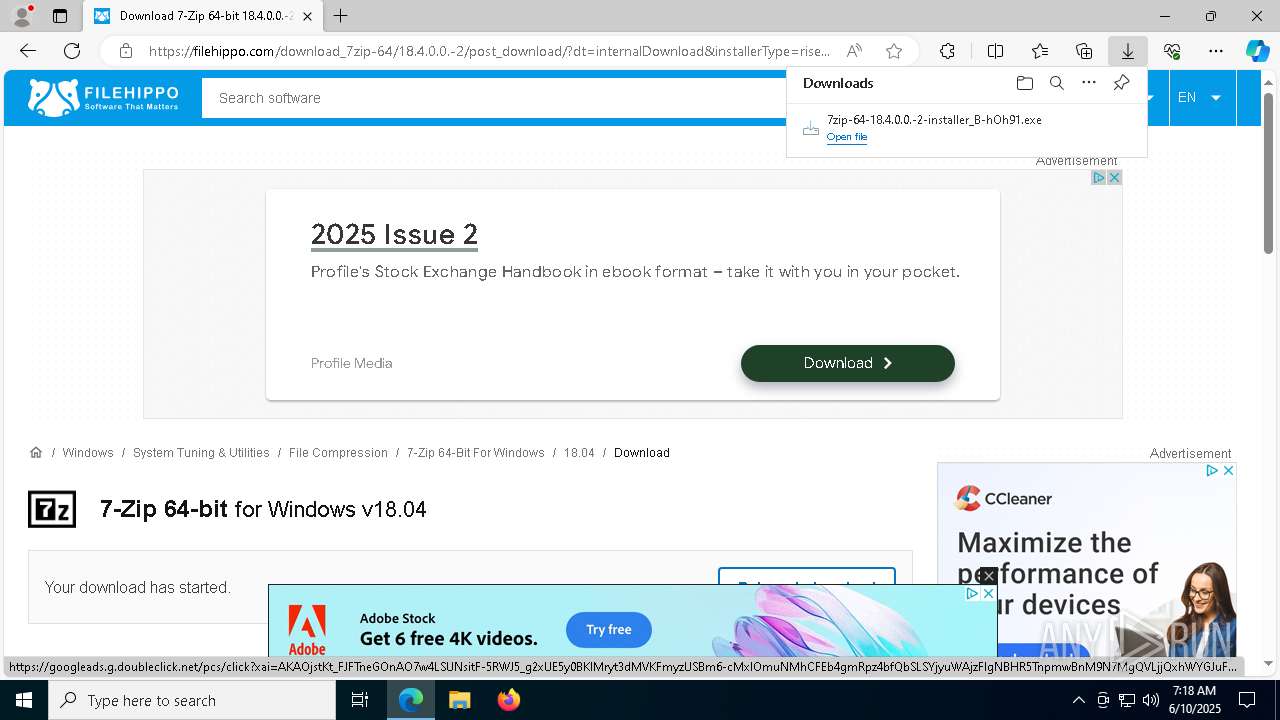Open Read aloud icon in address bar
Screen dimensions: 1280x720
854,51
